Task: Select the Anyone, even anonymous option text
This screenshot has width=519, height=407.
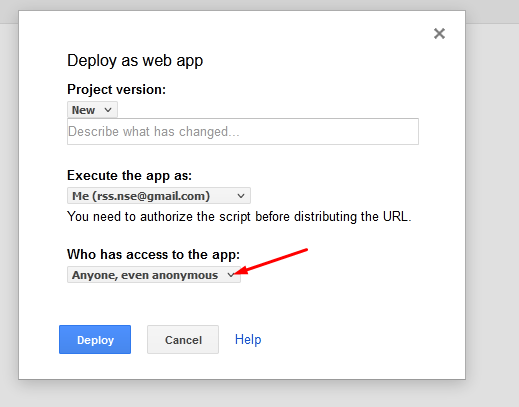Action: [145, 275]
